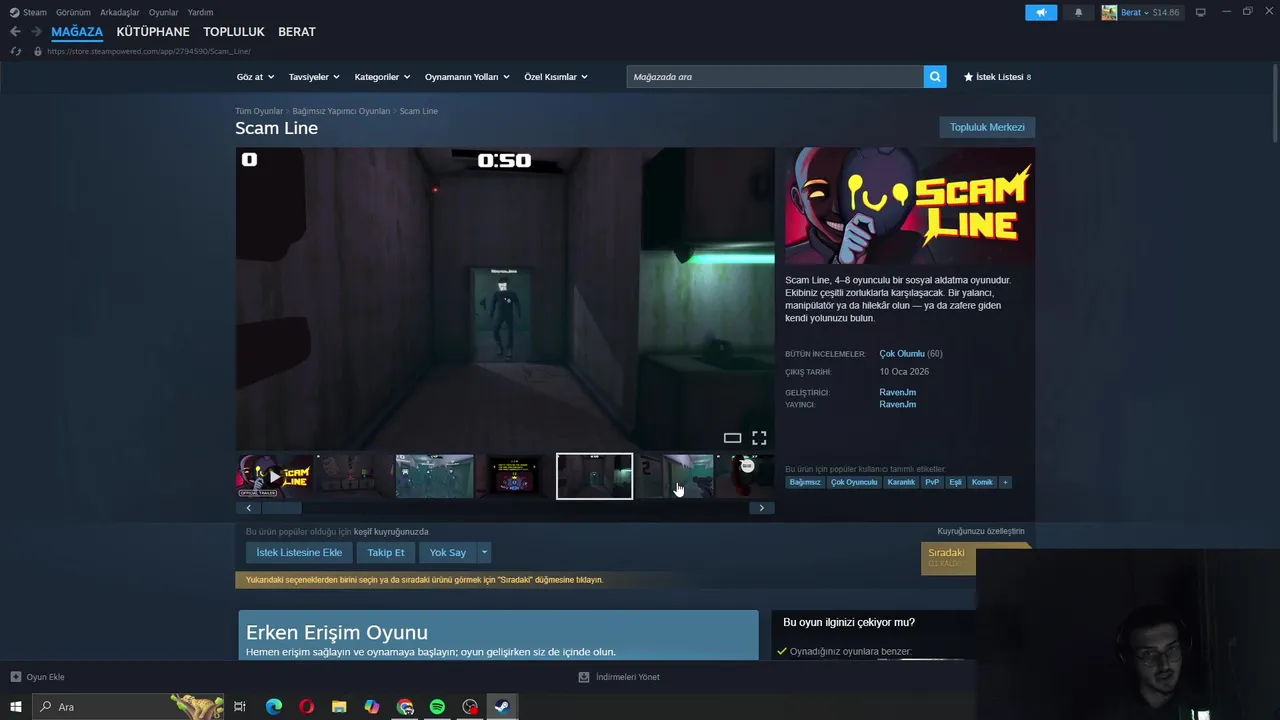Go back with the left arrow

[15, 32]
